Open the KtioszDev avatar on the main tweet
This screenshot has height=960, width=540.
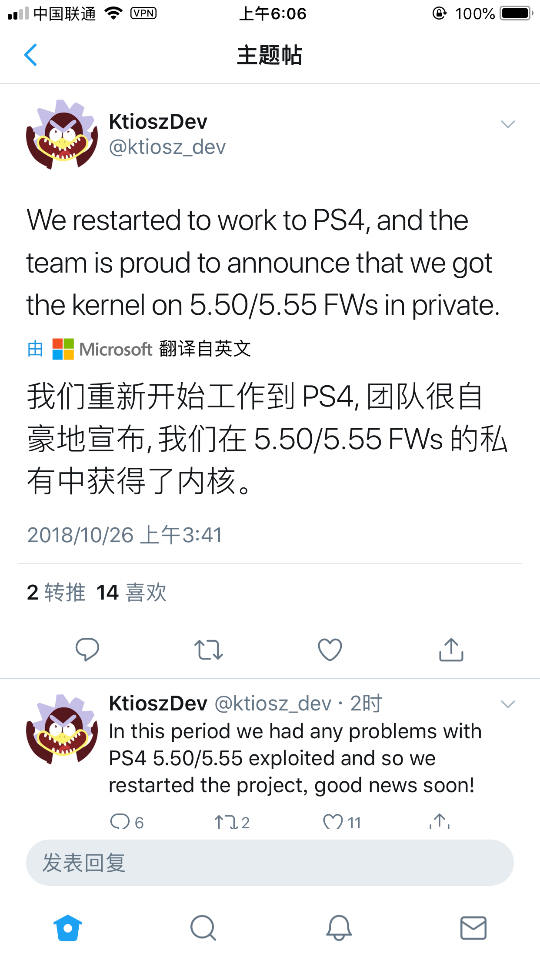tap(62, 134)
